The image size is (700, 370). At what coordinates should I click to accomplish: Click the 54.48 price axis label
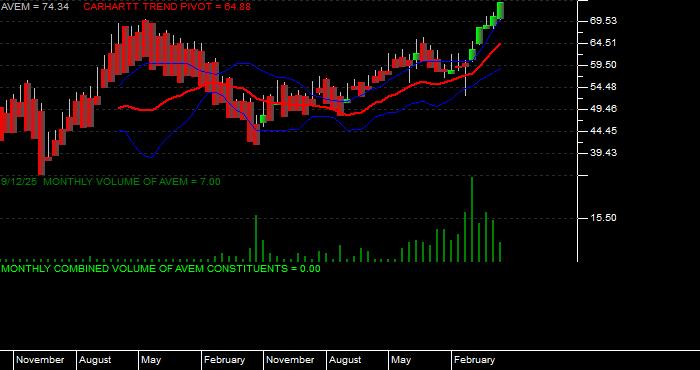click(603, 87)
